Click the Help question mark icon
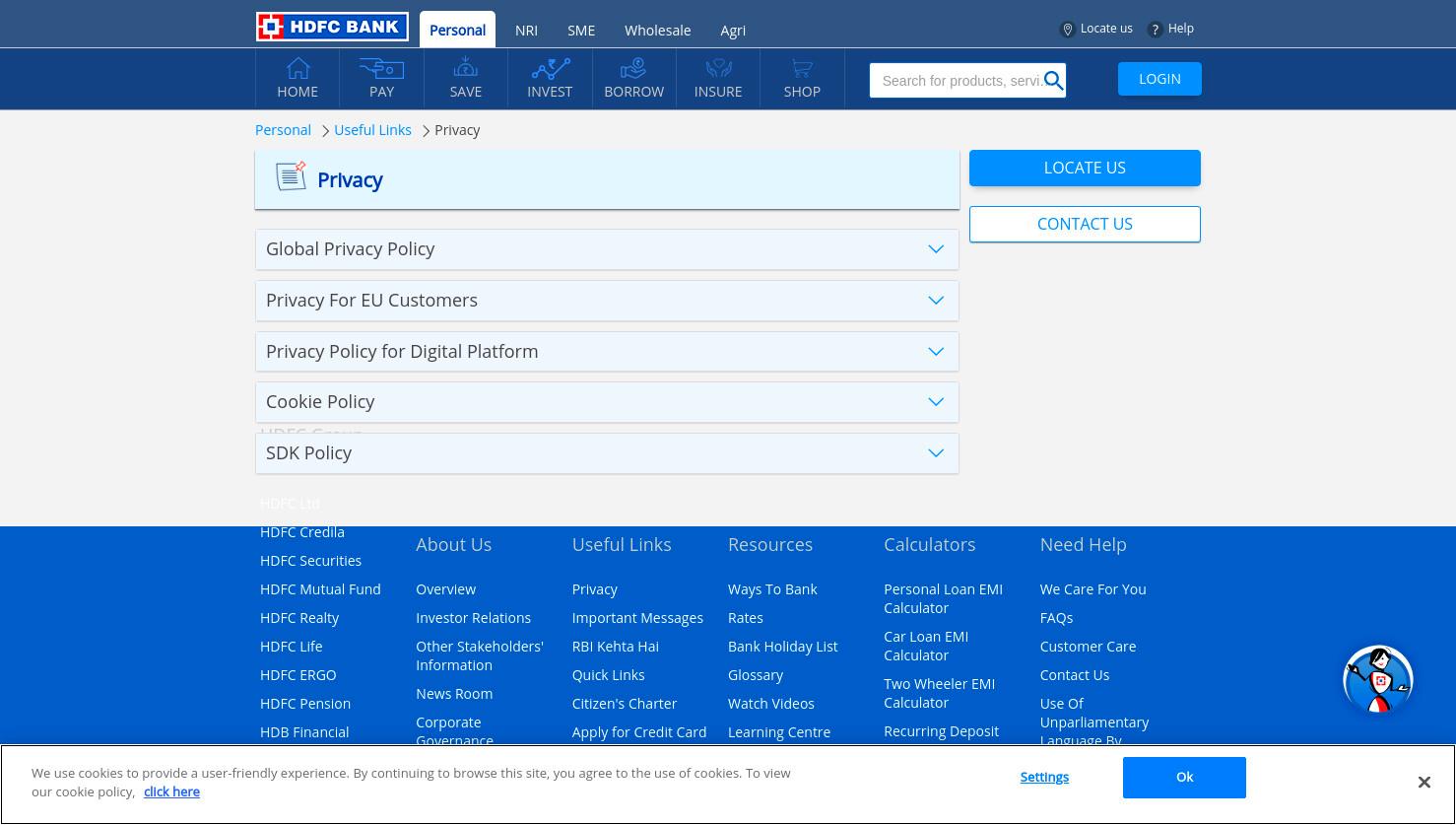The image size is (1456, 825). [1156, 30]
